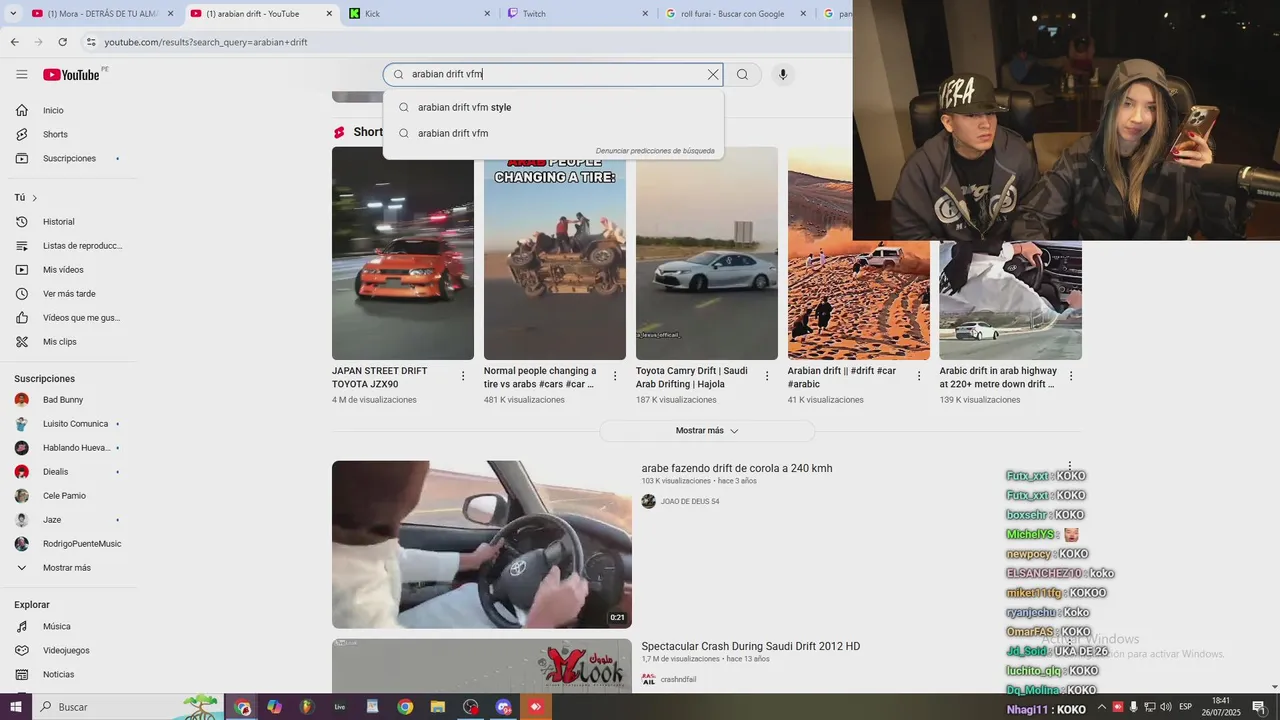This screenshot has height=720, width=1280.
Task: Select suggestion arabian drift vfm style
Action: point(553,107)
